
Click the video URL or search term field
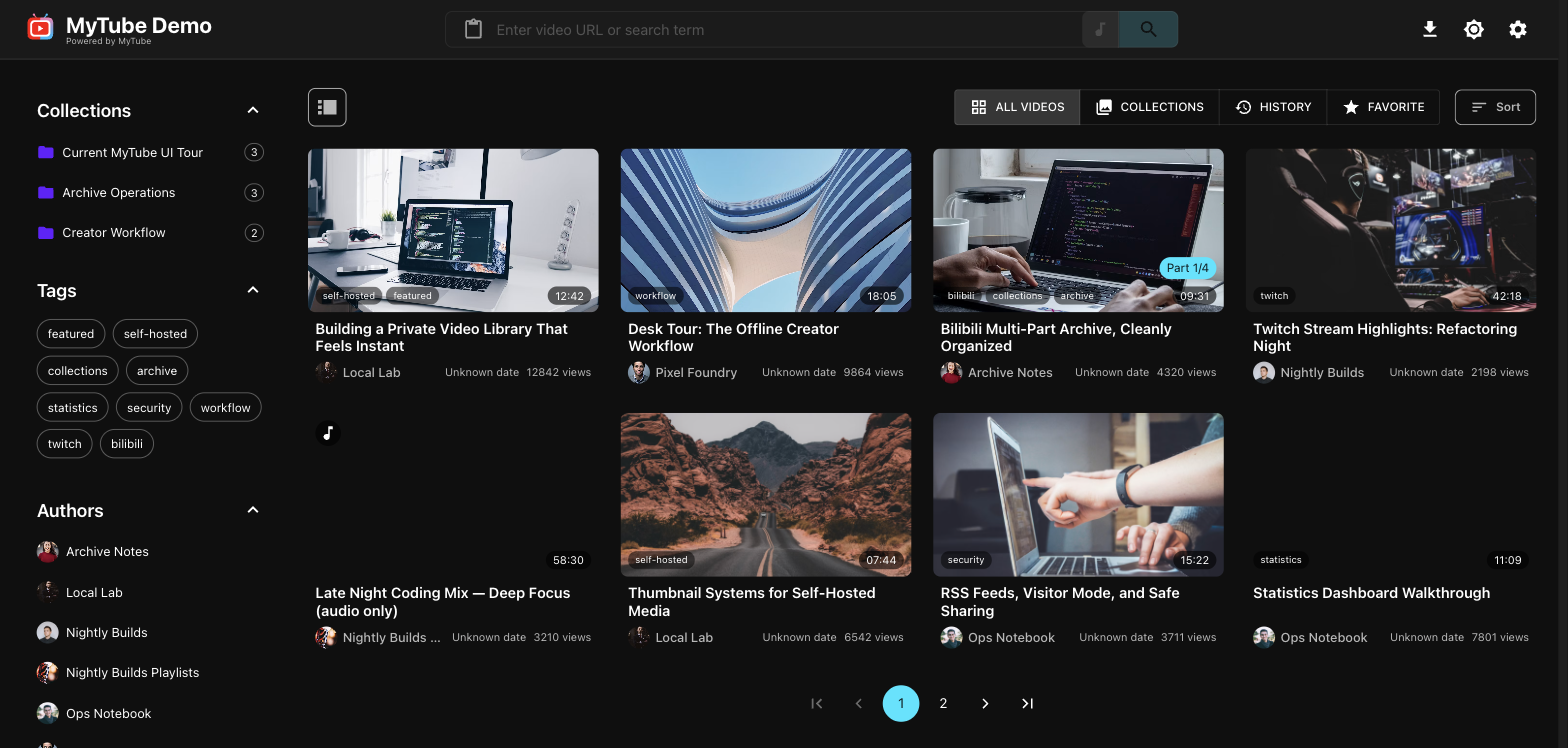pyautogui.click(x=785, y=30)
